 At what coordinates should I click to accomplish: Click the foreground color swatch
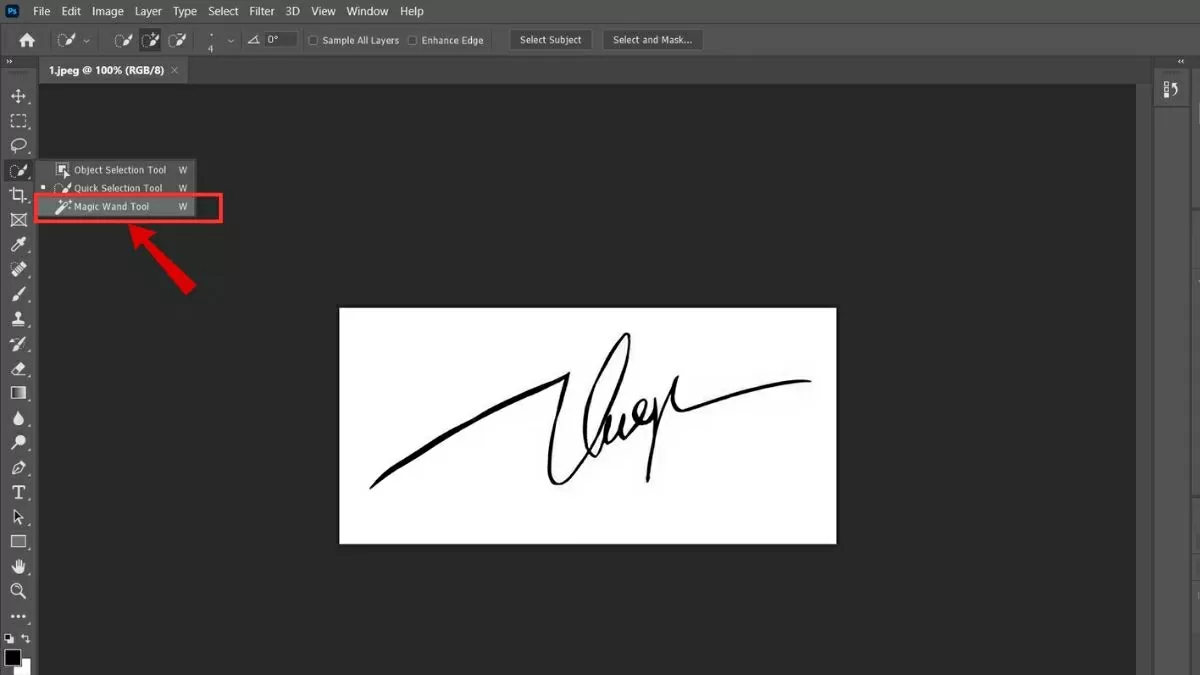click(12, 657)
